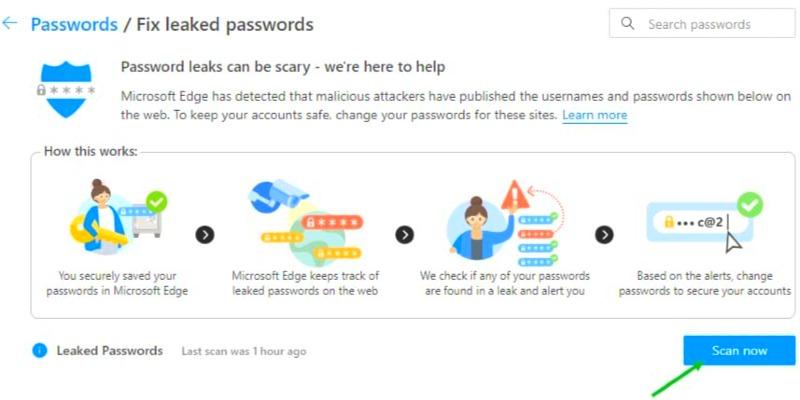Image resolution: width=800 pixels, height=400 pixels.
Task: Open the Learn more link
Action: [x=594, y=115]
